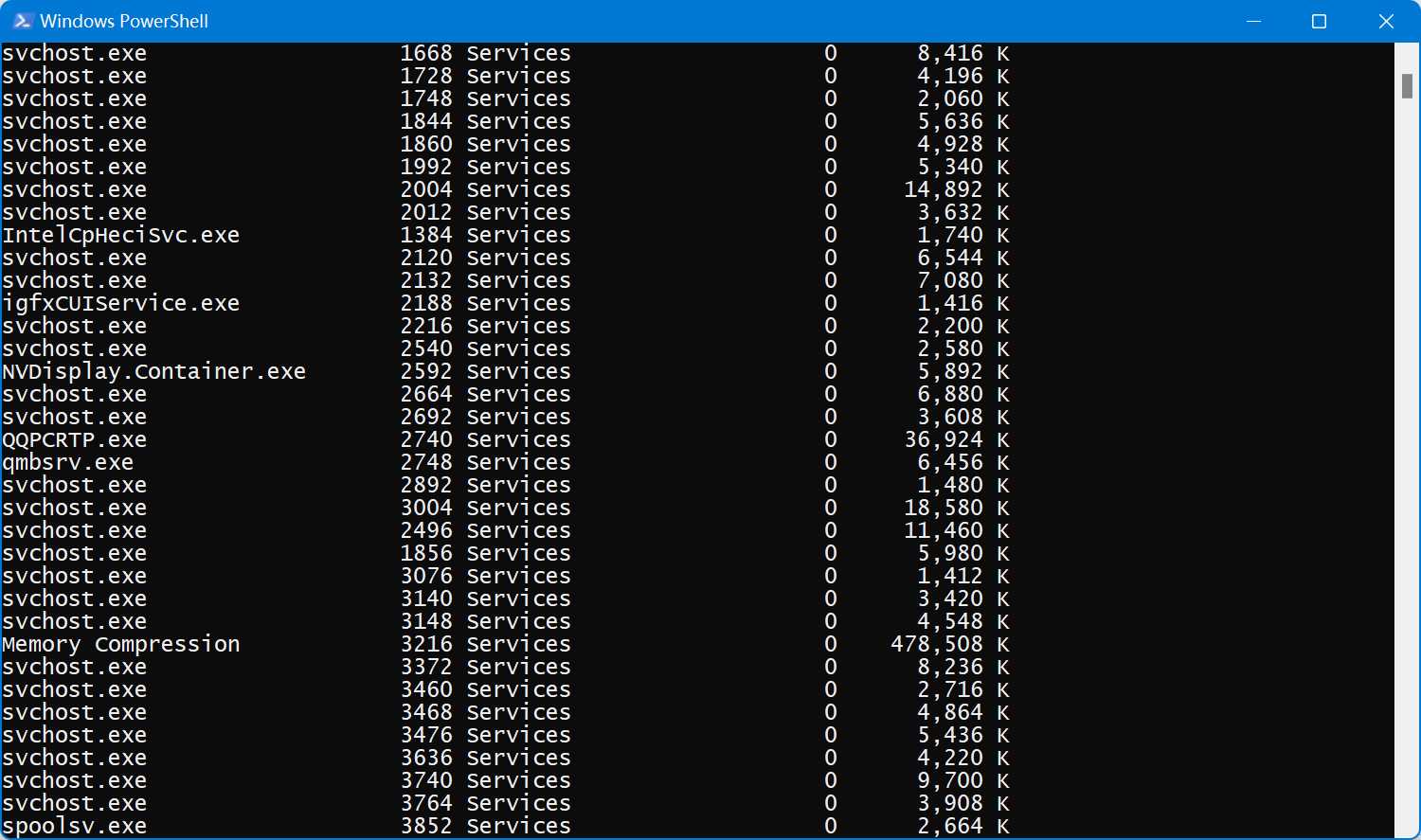Click the PID value 3216

click(426, 644)
